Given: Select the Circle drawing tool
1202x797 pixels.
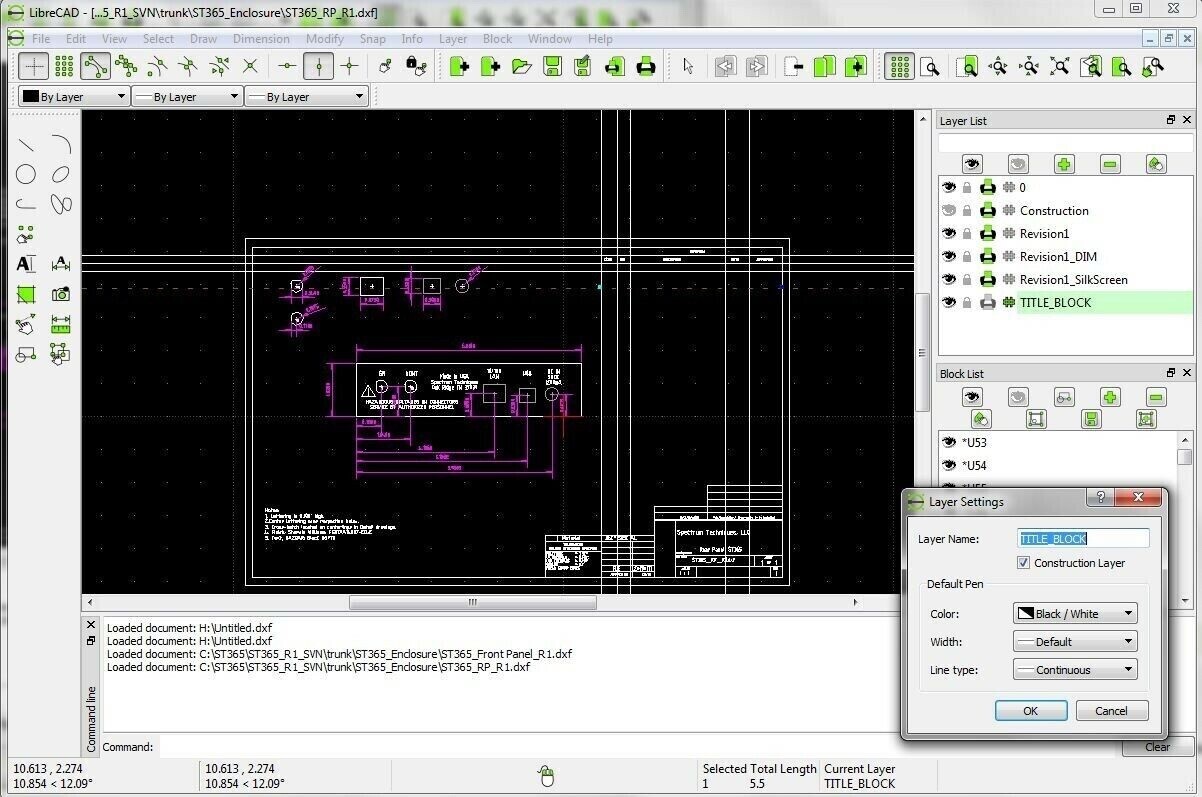Looking at the screenshot, I should point(27,174).
